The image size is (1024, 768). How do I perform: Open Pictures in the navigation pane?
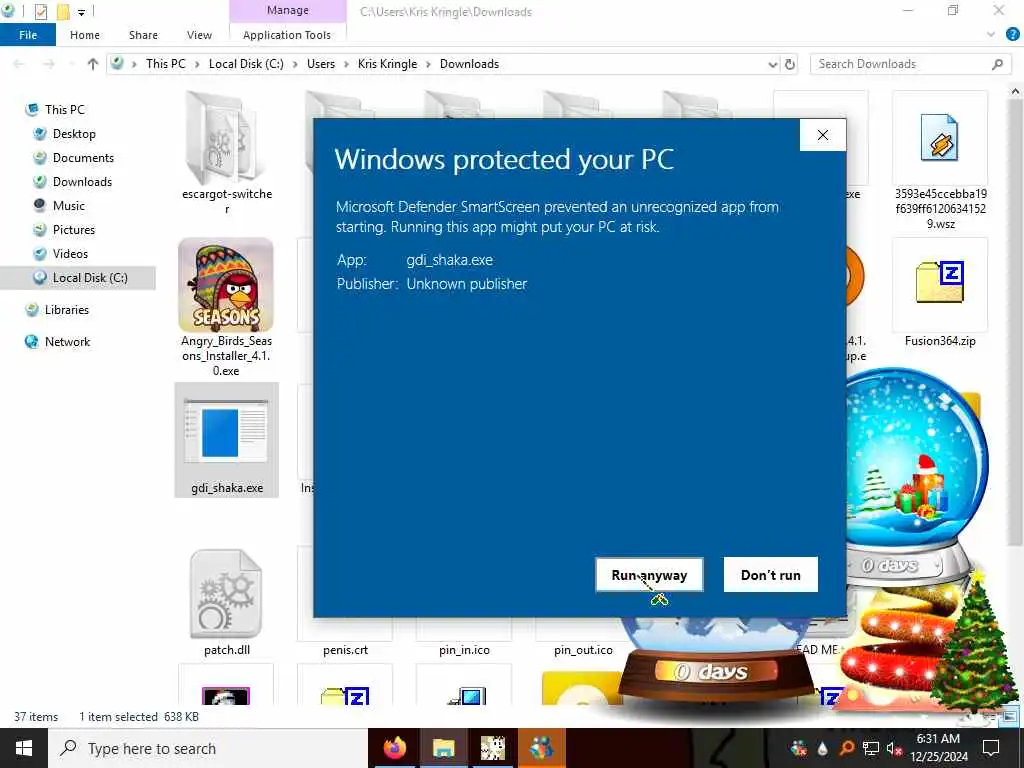pyautogui.click(x=74, y=230)
